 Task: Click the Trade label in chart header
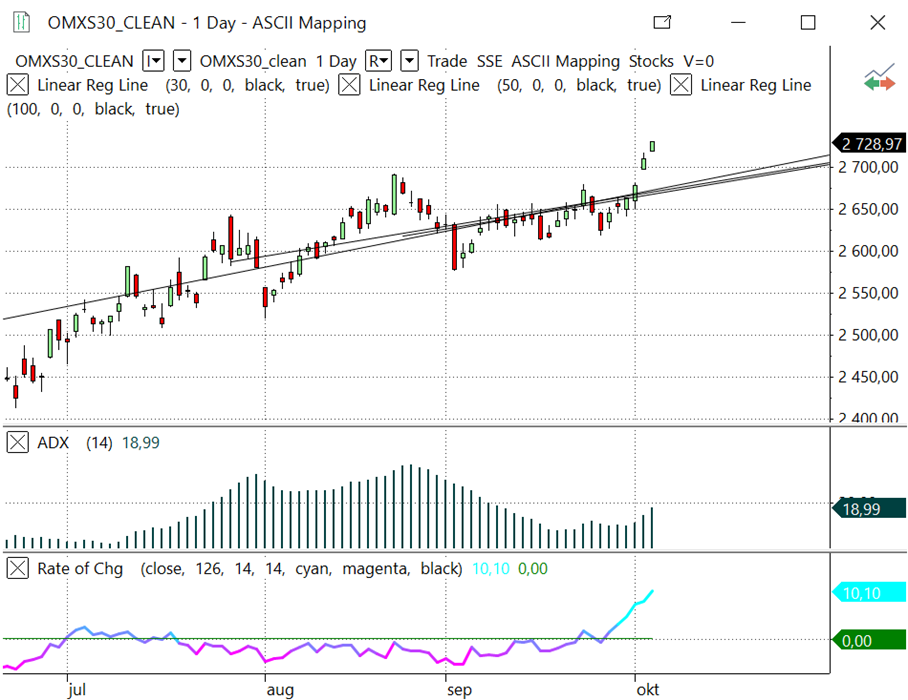tap(447, 62)
